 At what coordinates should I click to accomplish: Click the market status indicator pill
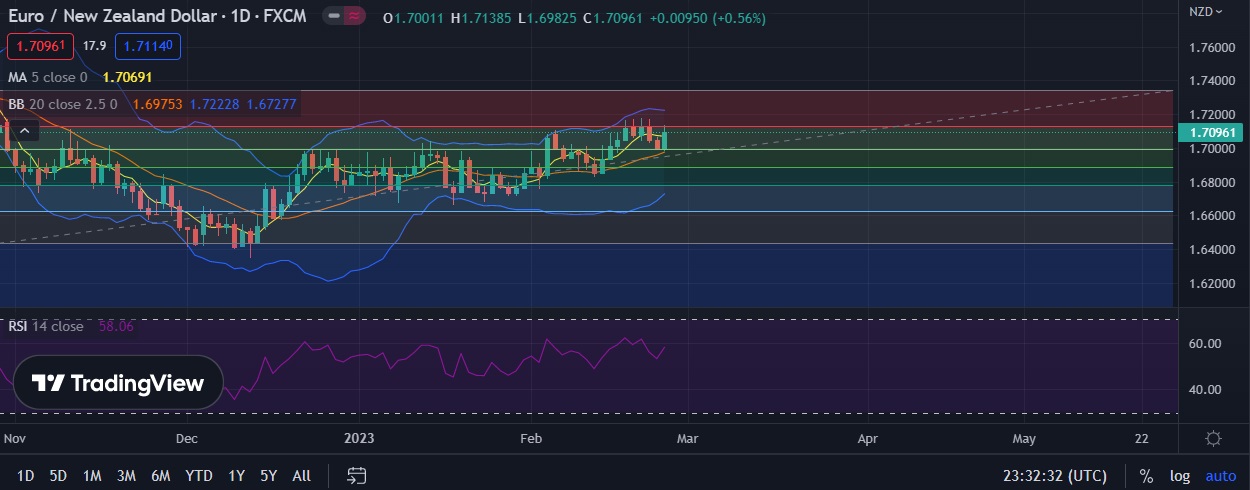[345, 18]
